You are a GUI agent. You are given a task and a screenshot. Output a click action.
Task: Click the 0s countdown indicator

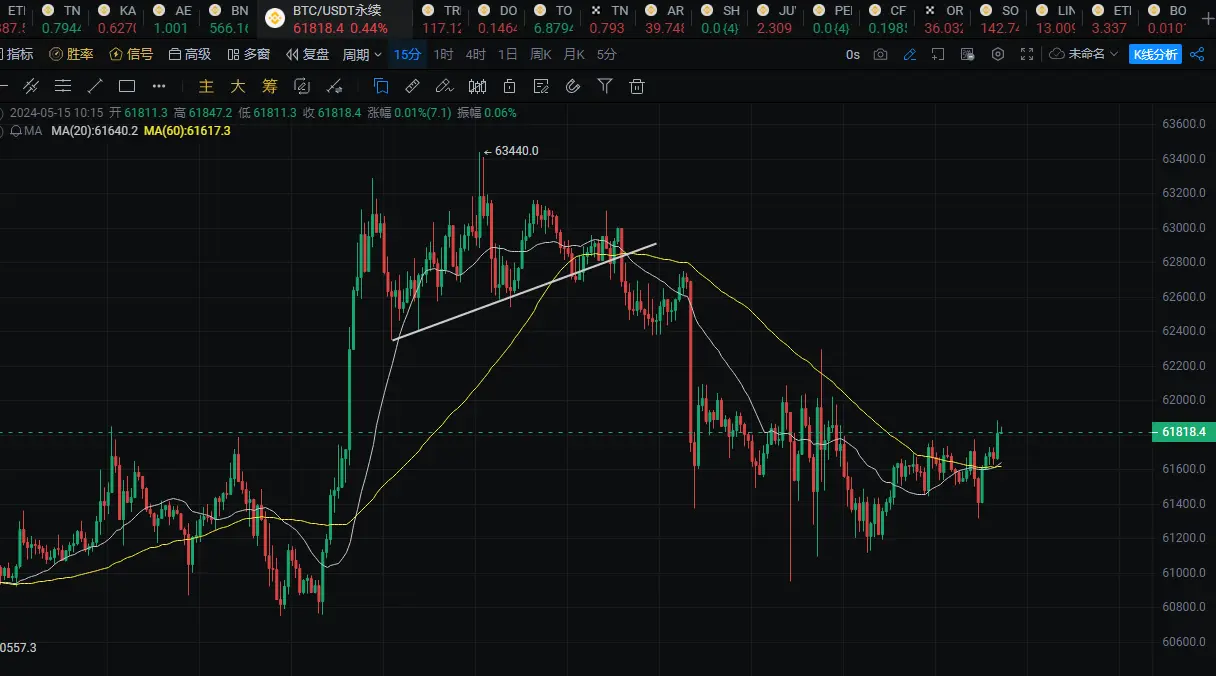click(852, 54)
